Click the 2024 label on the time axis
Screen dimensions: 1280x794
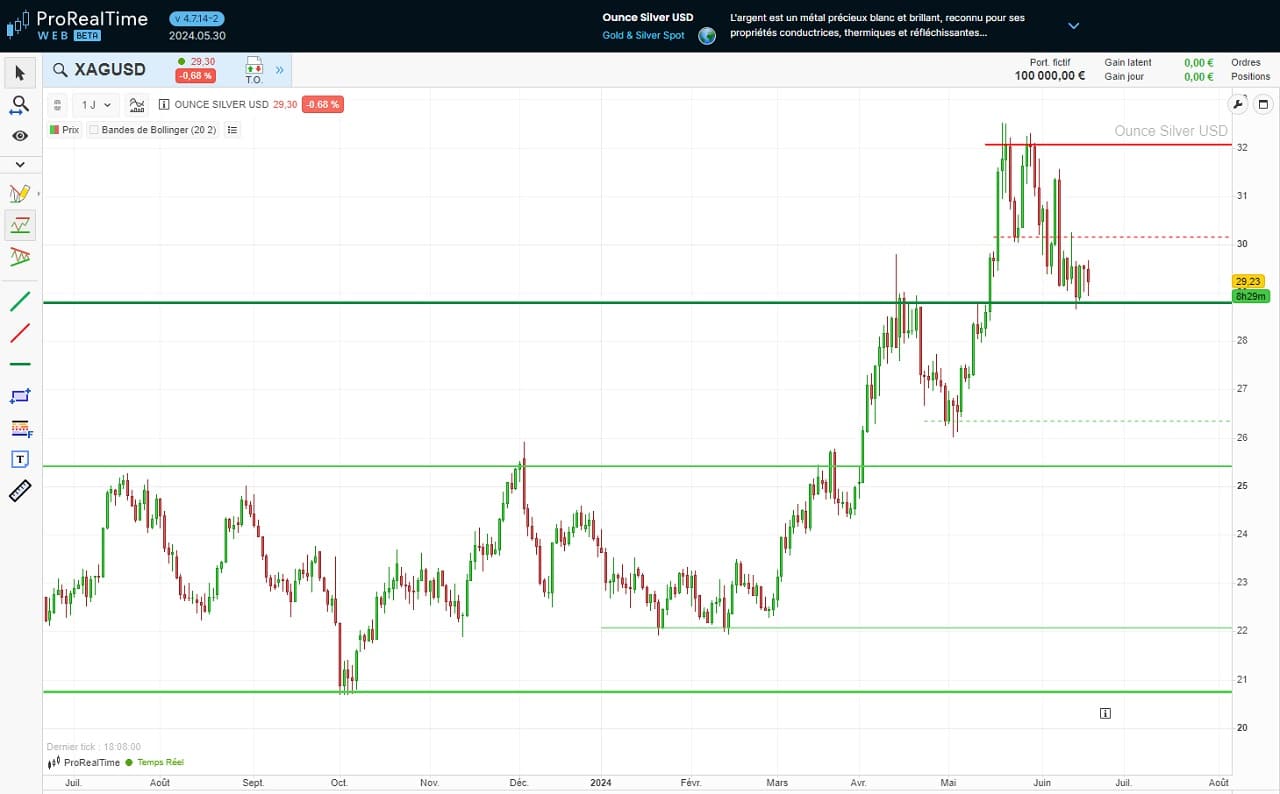click(x=601, y=782)
